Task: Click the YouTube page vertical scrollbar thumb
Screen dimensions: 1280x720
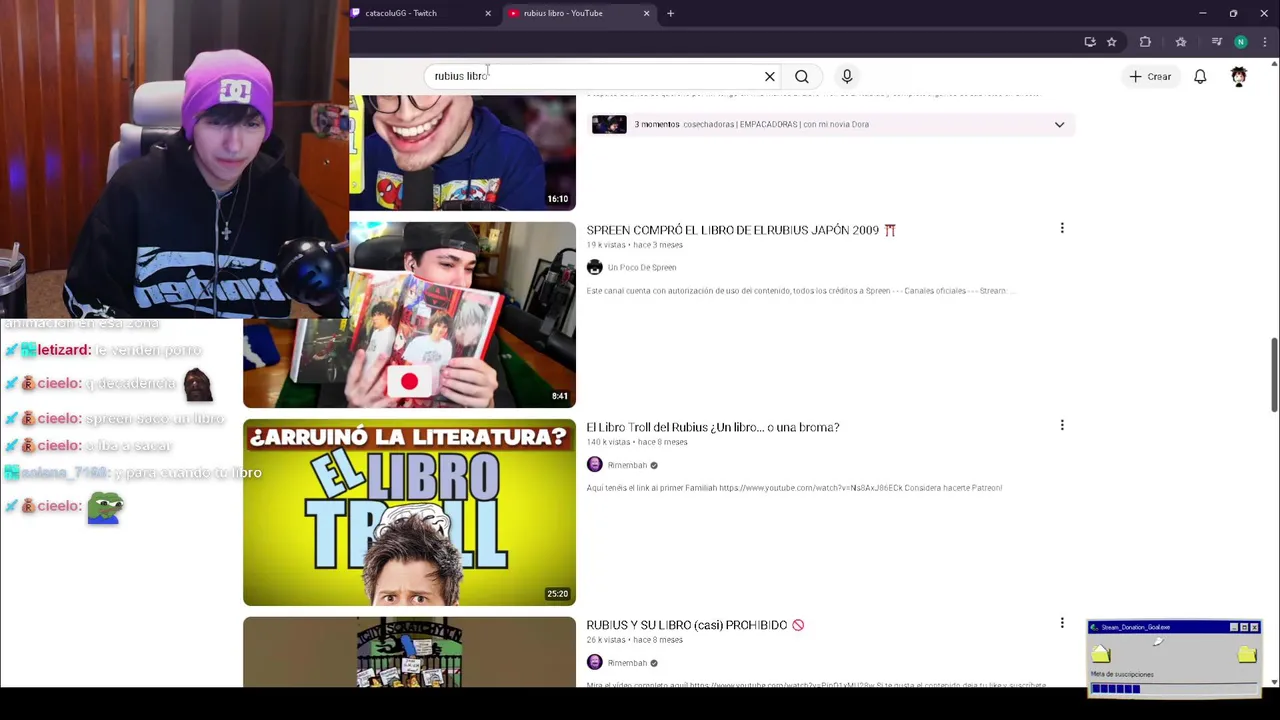Action: [x=1273, y=374]
